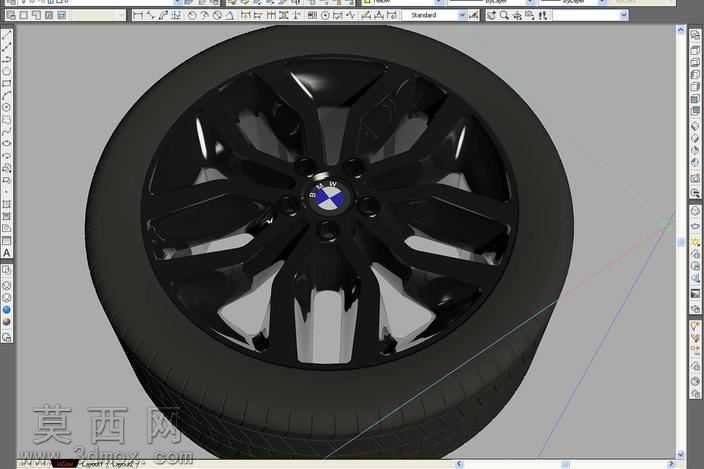Select the Spline drawing tool
Image resolution: width=704 pixels, height=469 pixels.
coord(7,130)
